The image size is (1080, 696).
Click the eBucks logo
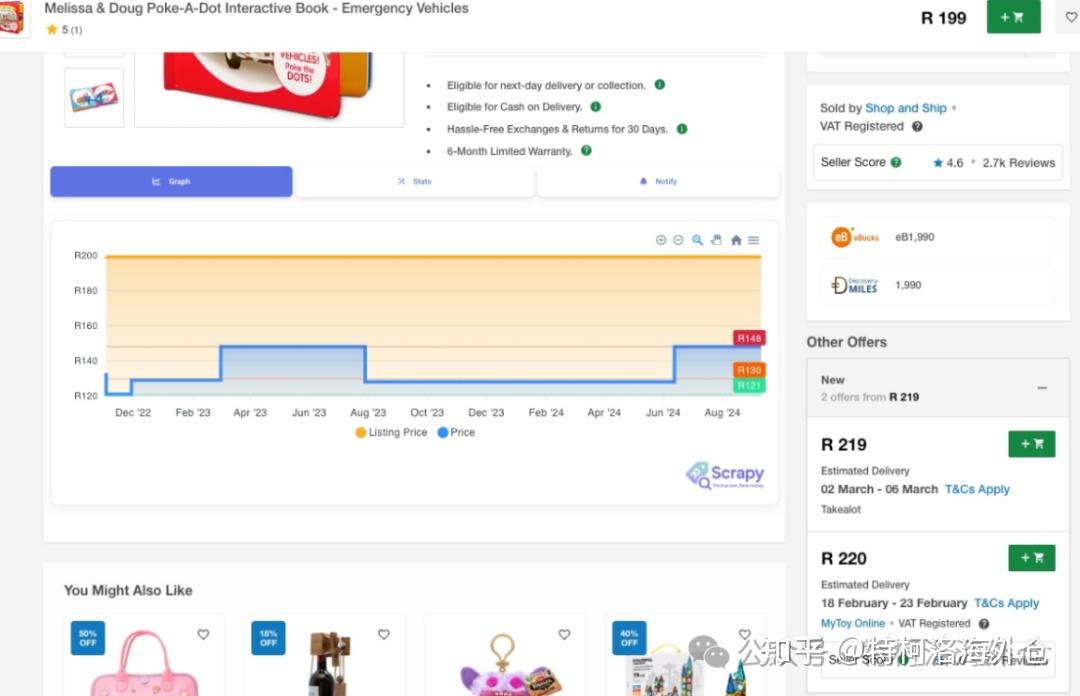click(855, 237)
